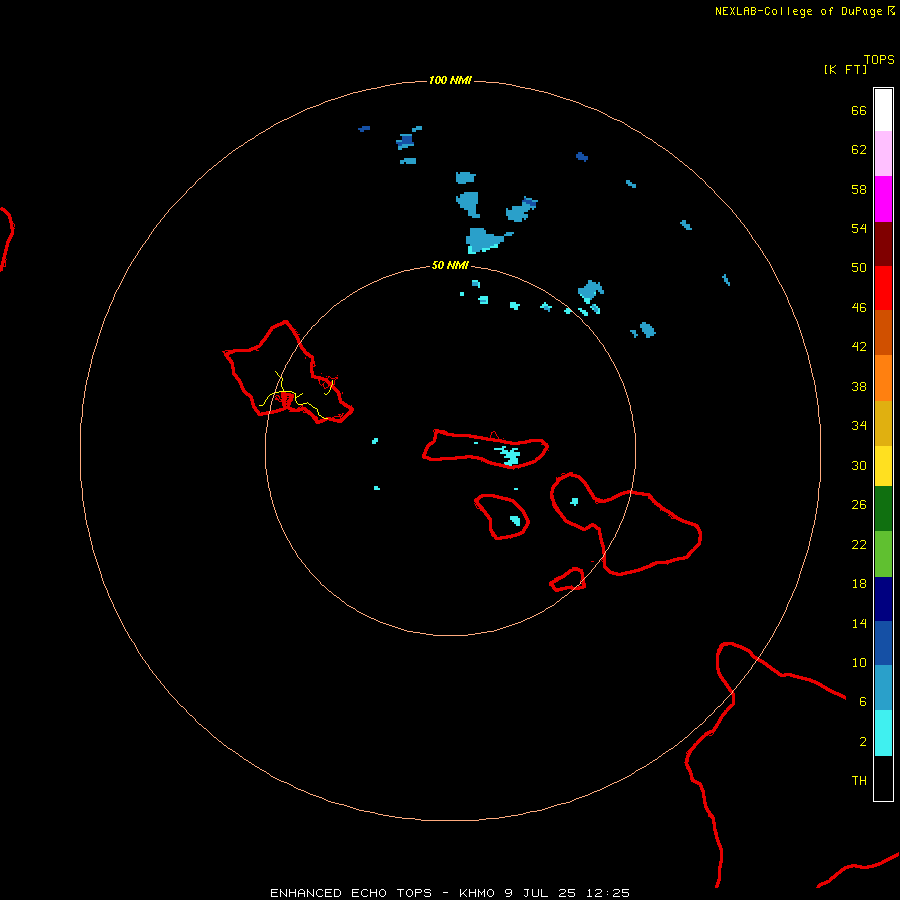Pick the gold legend band
This screenshot has height=900, width=900.
(x=883, y=424)
